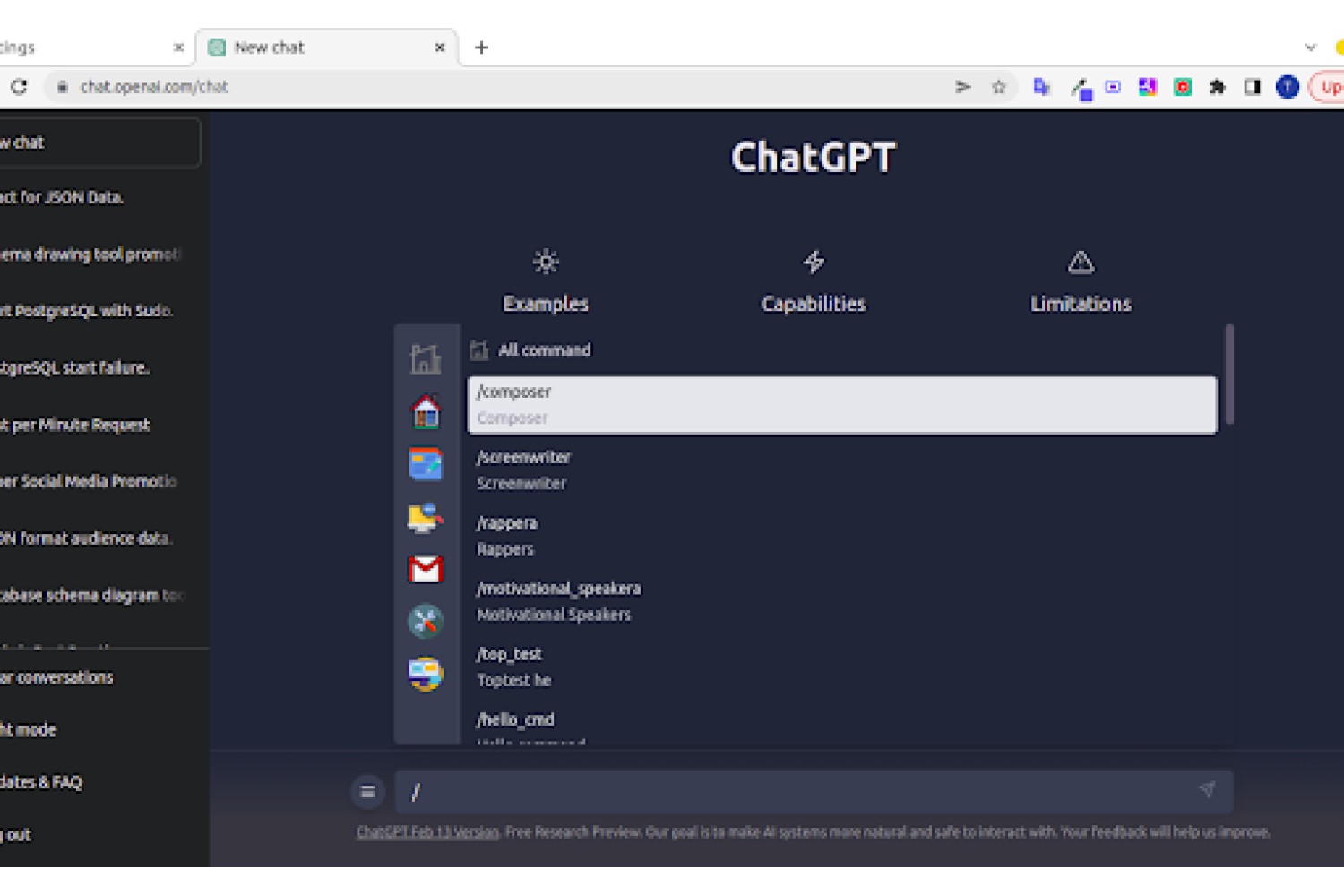Image resolution: width=1344 pixels, height=896 pixels.
Task: Open the blue whiteboard category icon
Action: point(426,464)
